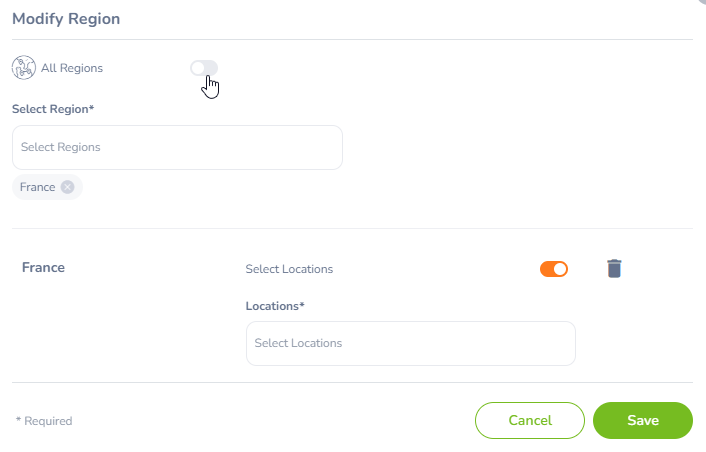
Task: Click the divider line above France section
Action: click(x=353, y=228)
